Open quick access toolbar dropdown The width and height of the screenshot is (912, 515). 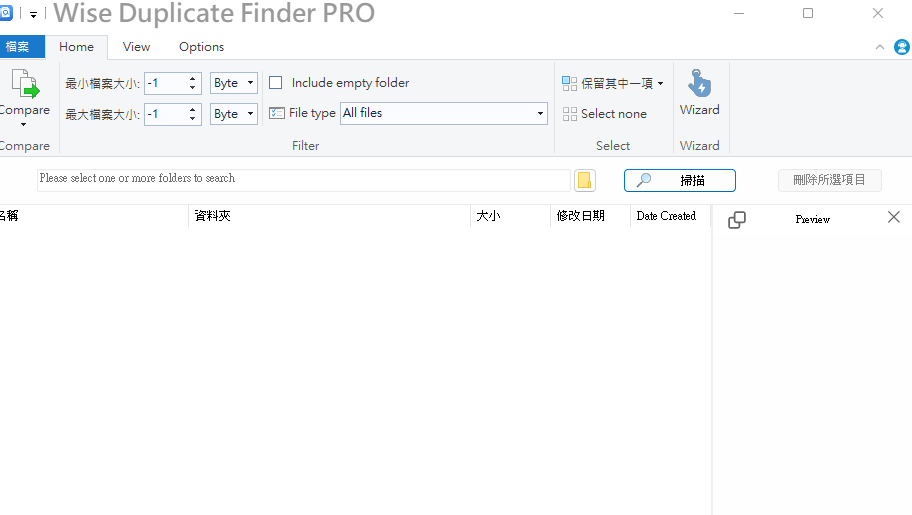pos(34,15)
